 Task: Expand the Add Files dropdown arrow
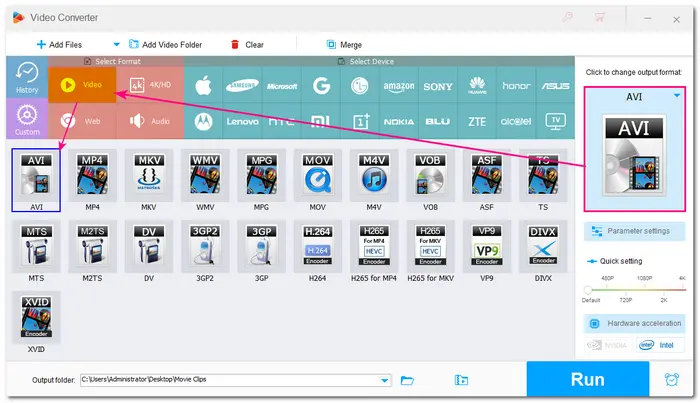[116, 45]
